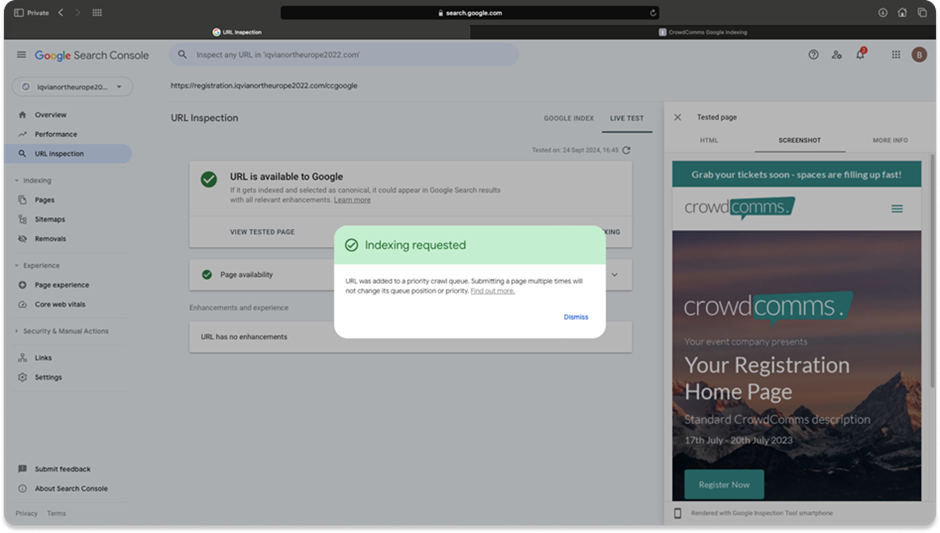Open the notifications bell
The image size is (940, 533).
pyautogui.click(x=860, y=55)
